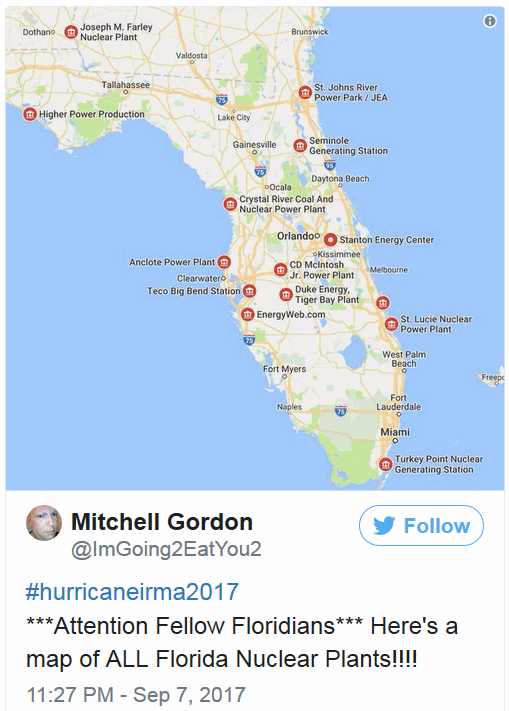Select the EnergyWeb.com map pin

tap(247, 314)
